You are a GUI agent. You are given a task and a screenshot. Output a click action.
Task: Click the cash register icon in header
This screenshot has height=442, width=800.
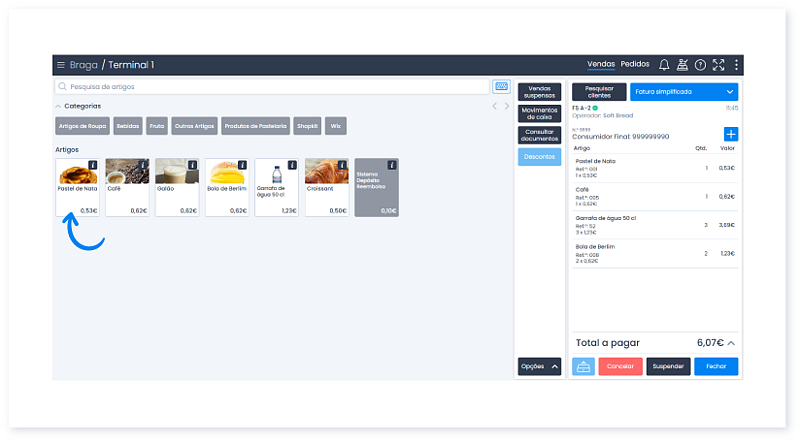click(682, 65)
